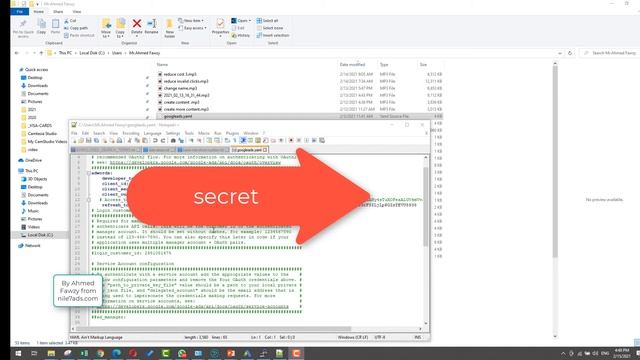Screen dimensions: 640x360
Task: Collapse the adwords fold marker in editor
Action: 89,173
